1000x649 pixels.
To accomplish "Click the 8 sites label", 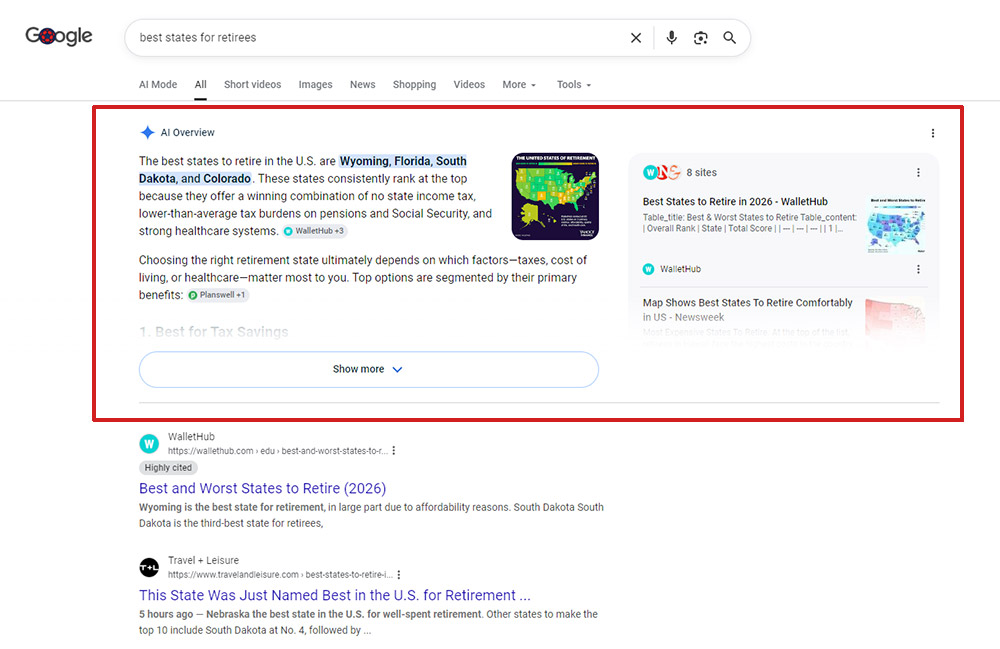I will pos(702,173).
